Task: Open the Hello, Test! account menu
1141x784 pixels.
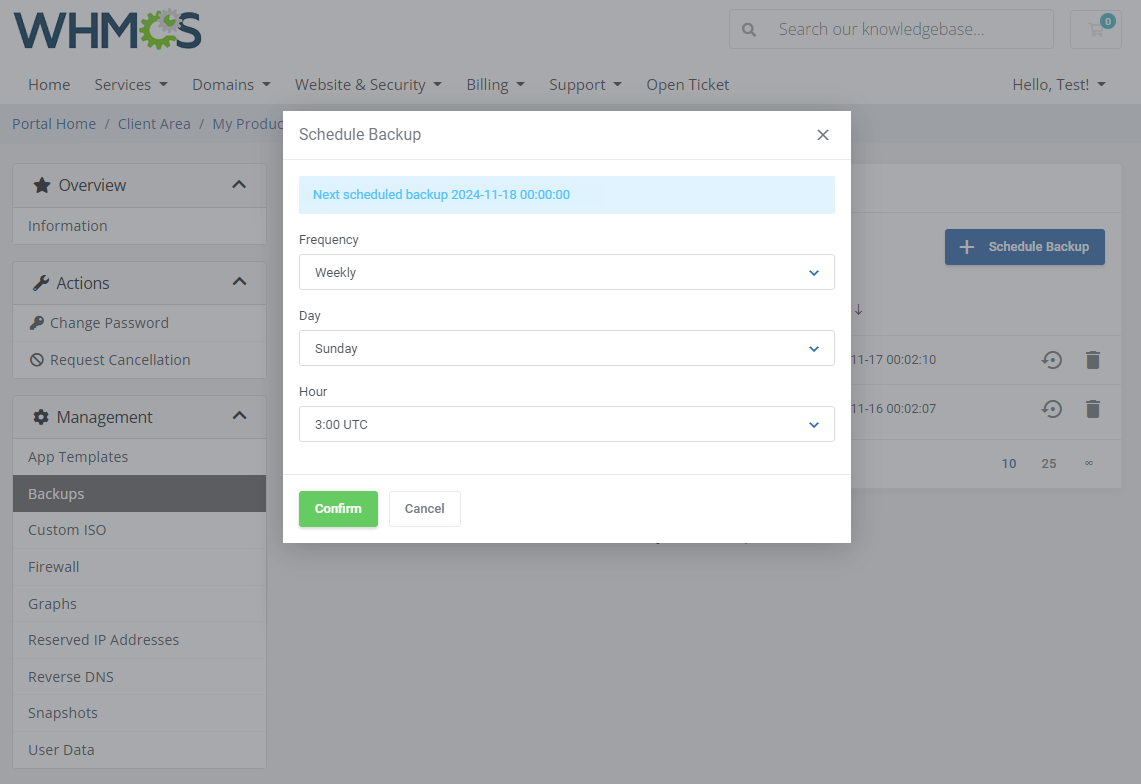Action: [1059, 84]
